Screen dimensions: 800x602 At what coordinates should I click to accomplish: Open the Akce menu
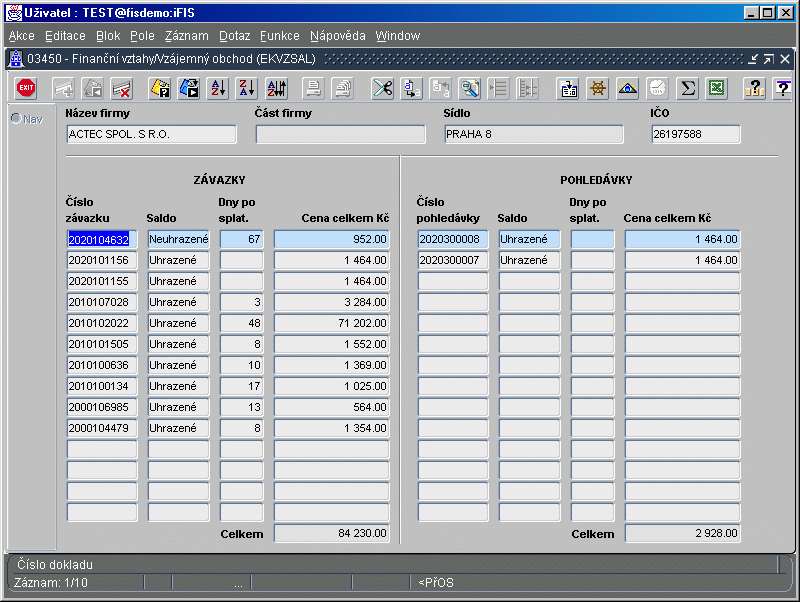point(21,35)
